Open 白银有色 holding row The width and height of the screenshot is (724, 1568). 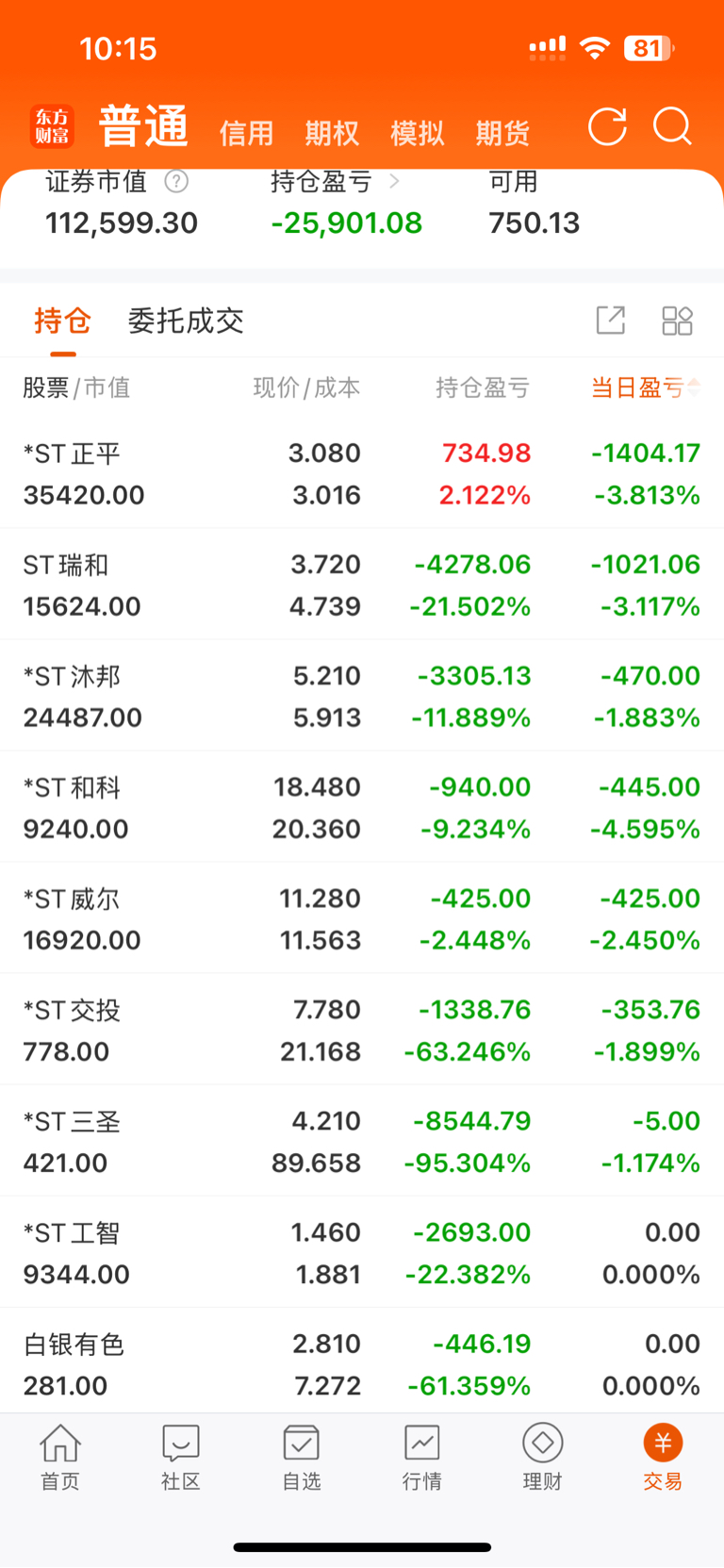pyautogui.click(x=362, y=1363)
